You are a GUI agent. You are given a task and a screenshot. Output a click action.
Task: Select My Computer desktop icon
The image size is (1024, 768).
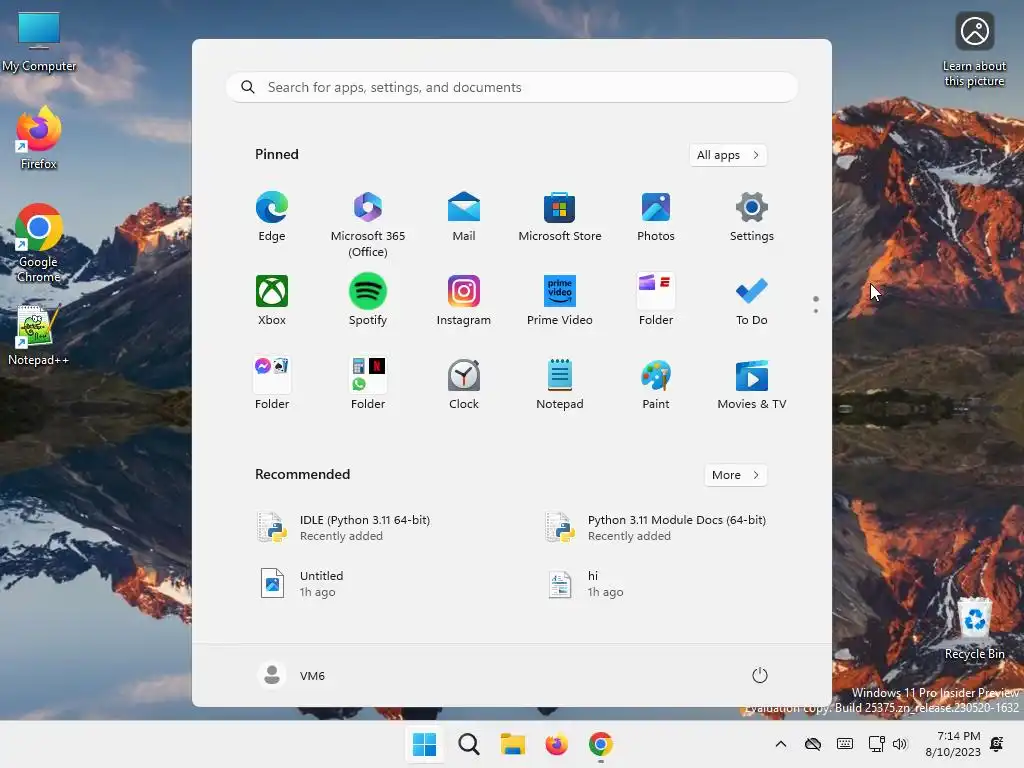tap(39, 42)
